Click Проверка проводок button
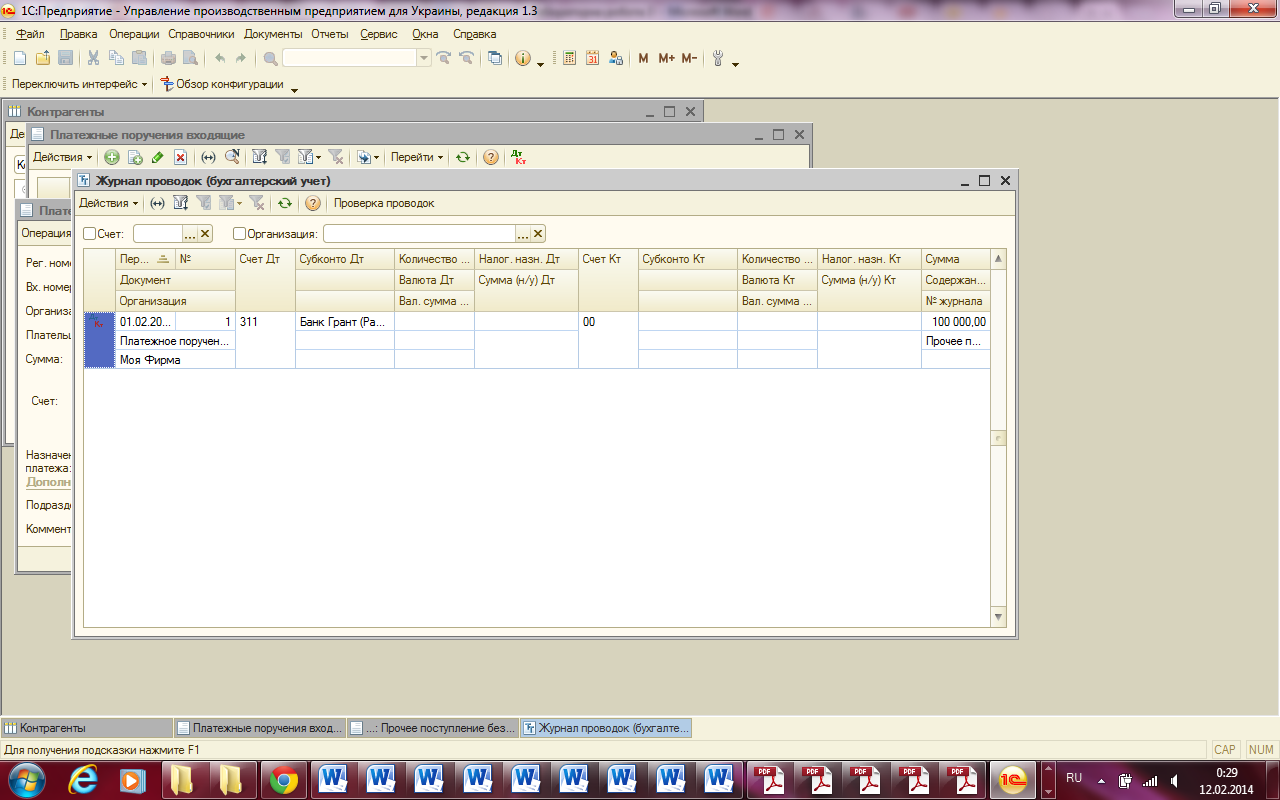Screen dimensions: 1280x800 coord(384,203)
